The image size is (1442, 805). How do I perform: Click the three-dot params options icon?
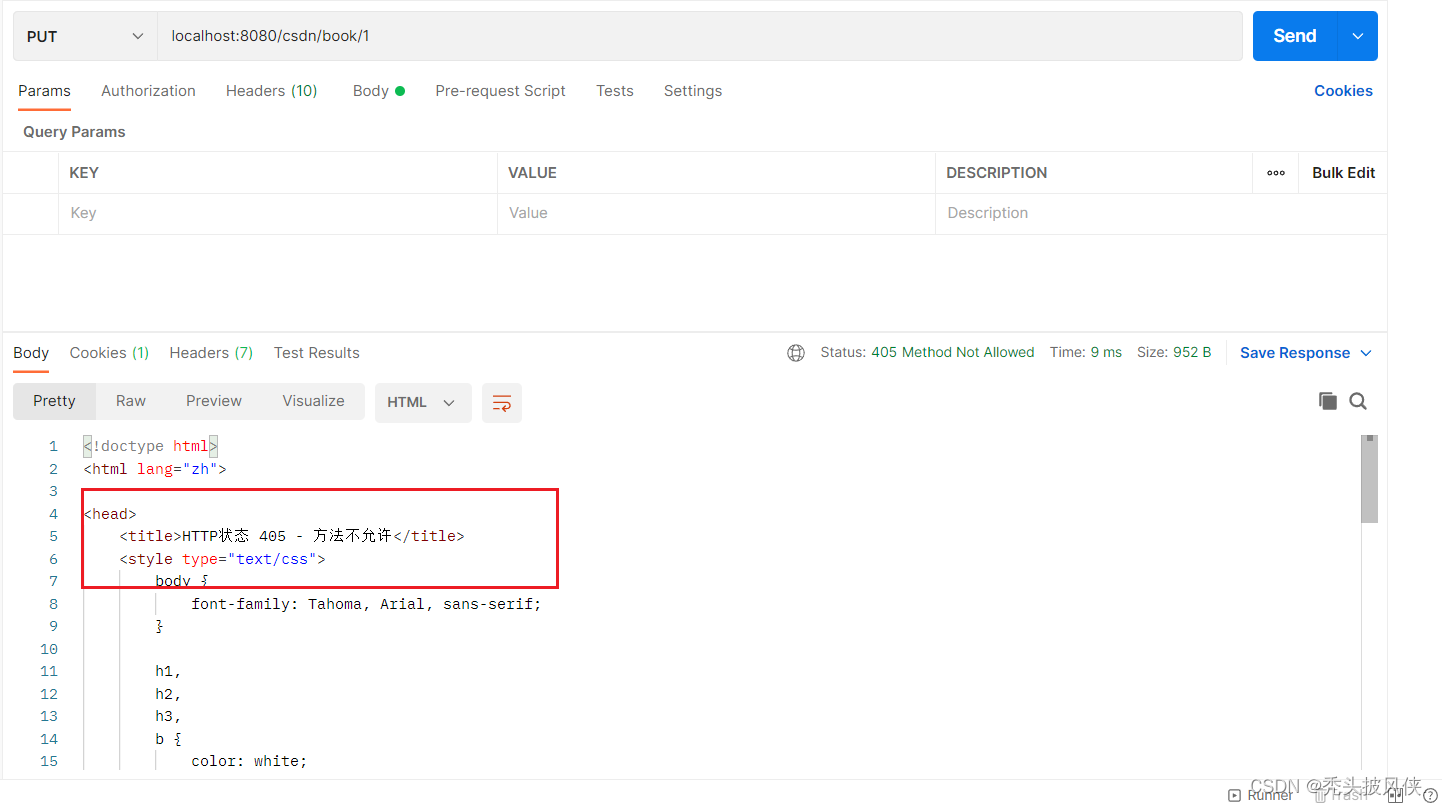1275,172
